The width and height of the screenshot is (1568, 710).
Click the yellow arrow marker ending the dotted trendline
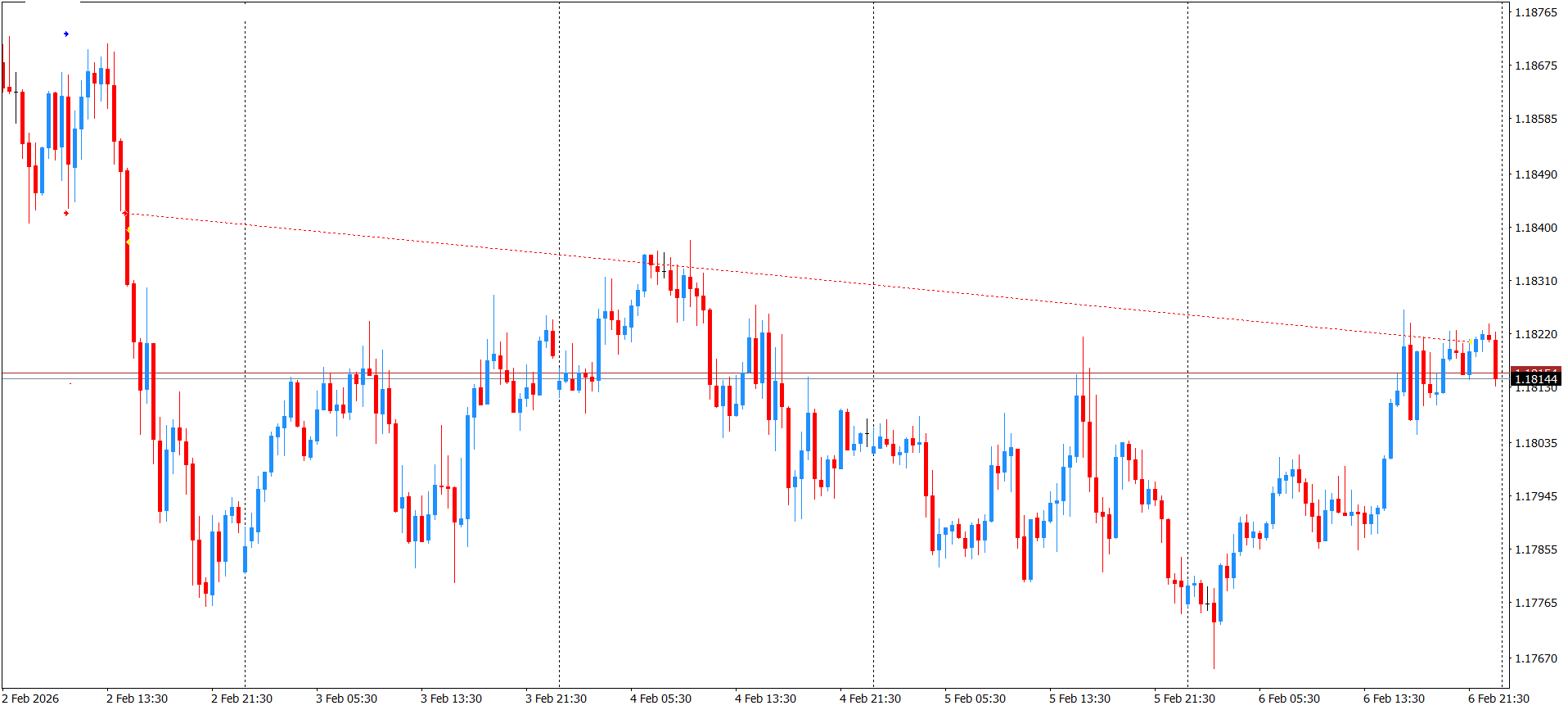point(1471,342)
